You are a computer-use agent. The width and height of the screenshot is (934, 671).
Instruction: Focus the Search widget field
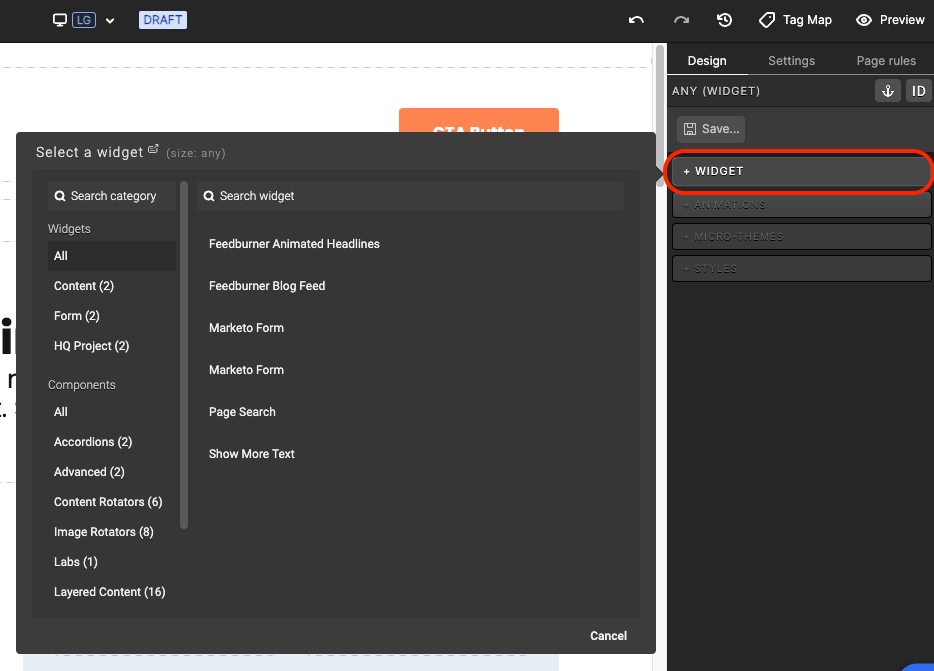(410, 196)
